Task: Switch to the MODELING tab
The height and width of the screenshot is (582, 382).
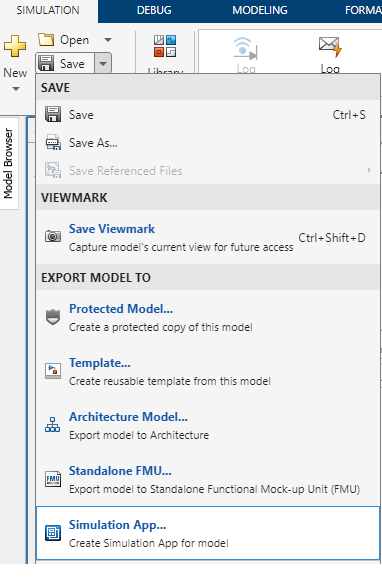Action: [260, 10]
